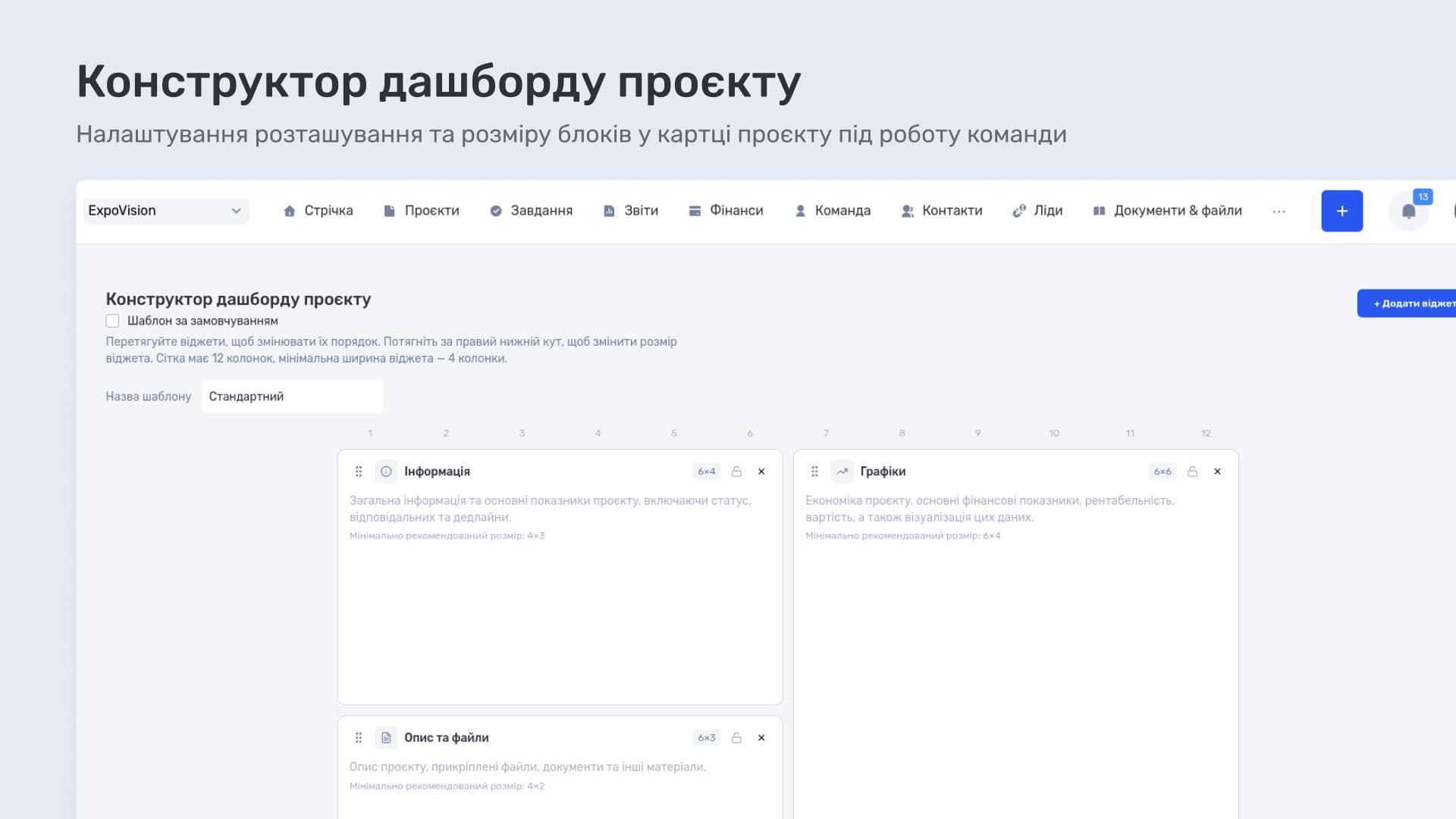
Task: Go to Проєкти section
Action: [x=422, y=211]
